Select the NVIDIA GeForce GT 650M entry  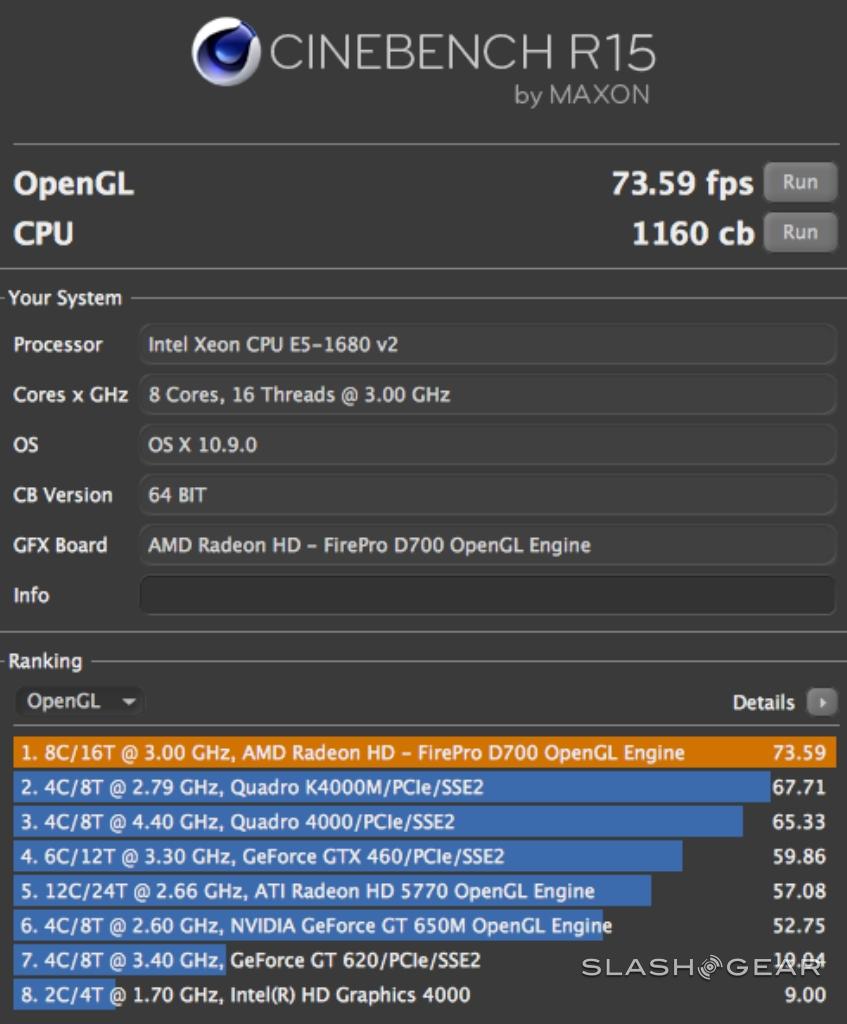(x=308, y=926)
